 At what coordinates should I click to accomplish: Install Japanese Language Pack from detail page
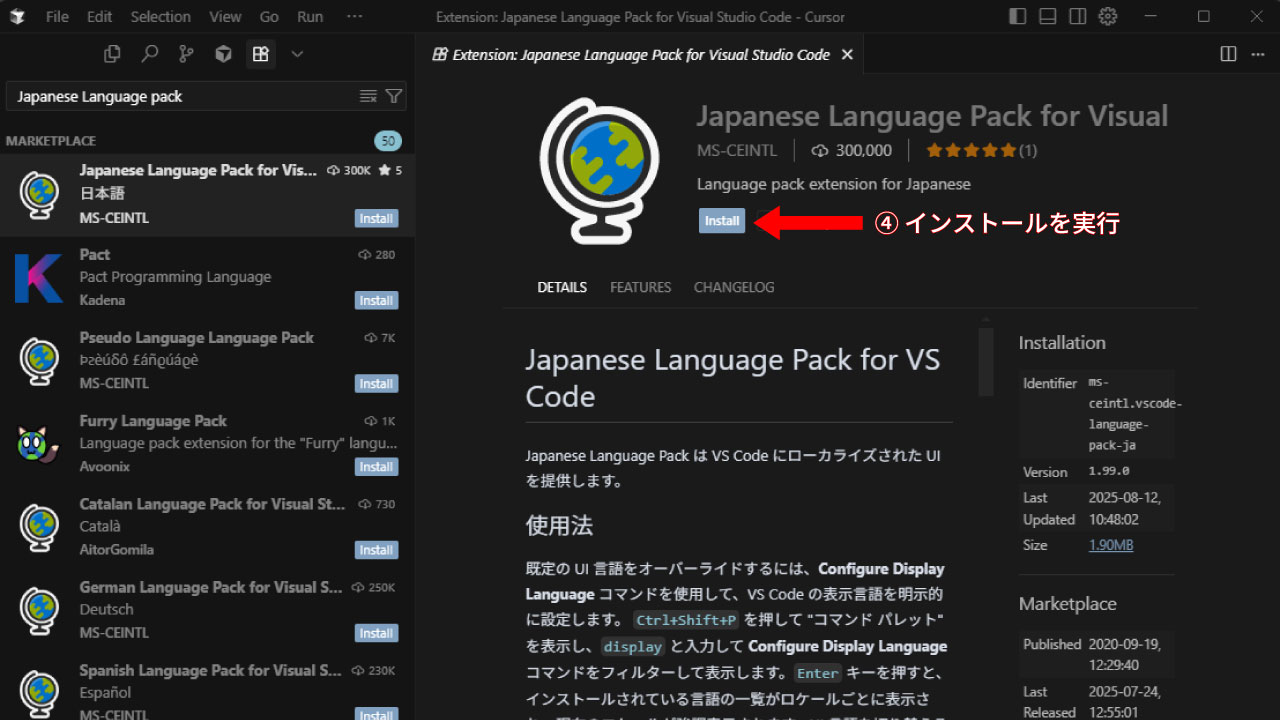722,221
